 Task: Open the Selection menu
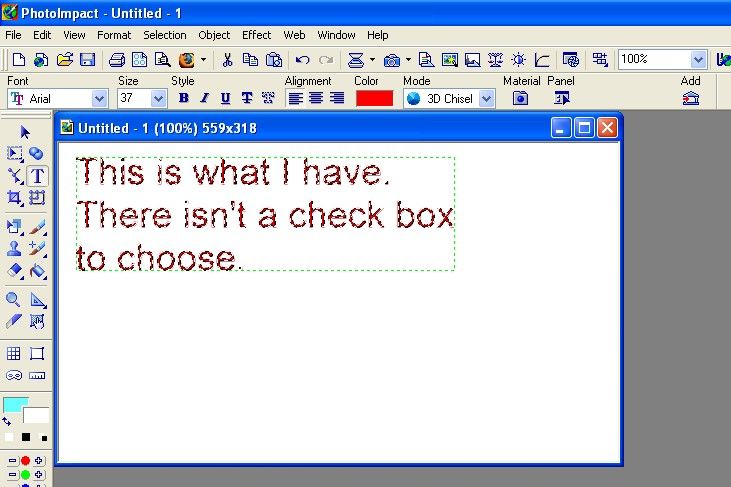tap(165, 35)
